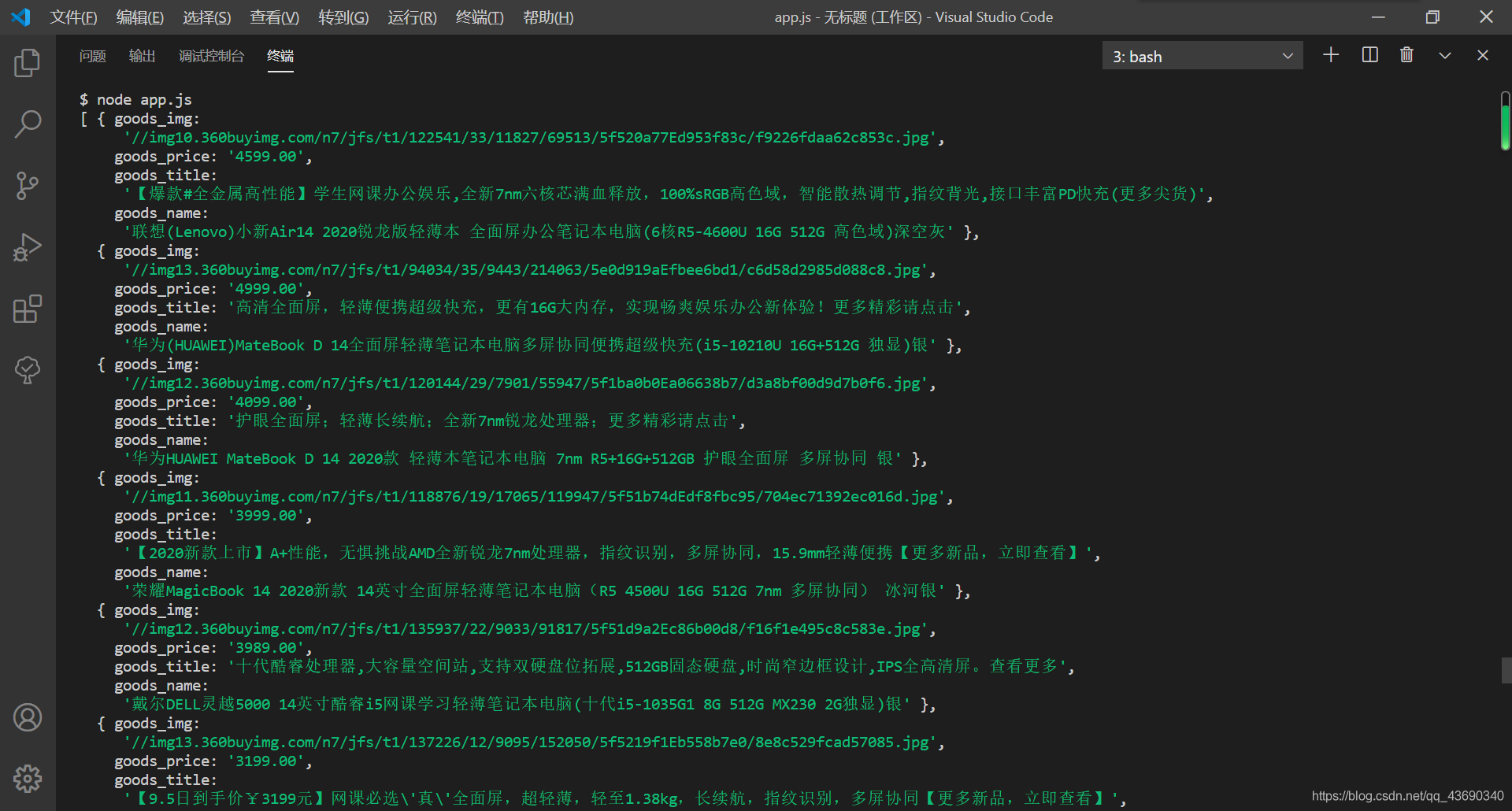Open the 文件(F) menu

[74, 17]
